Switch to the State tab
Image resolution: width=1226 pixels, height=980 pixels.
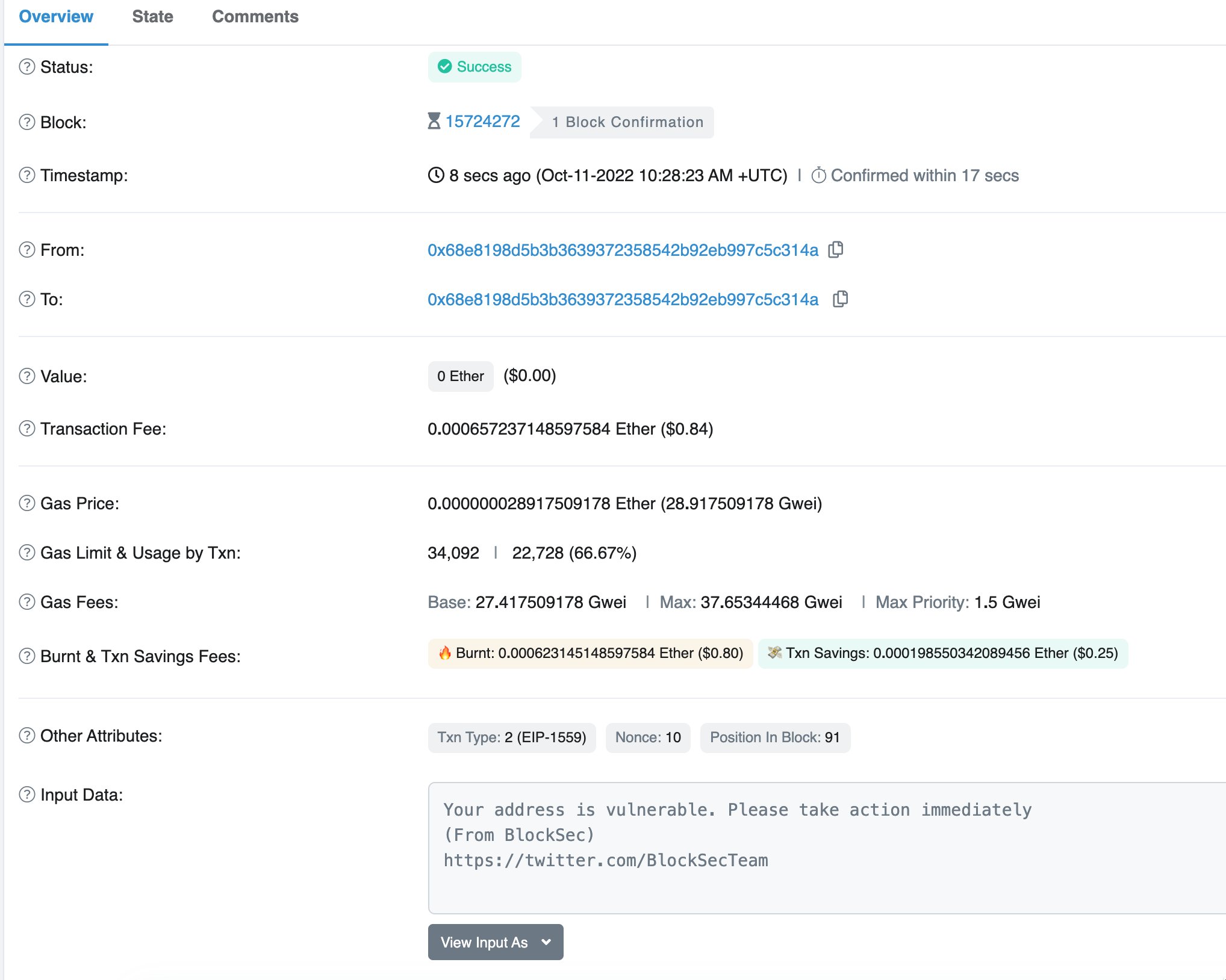[x=152, y=16]
